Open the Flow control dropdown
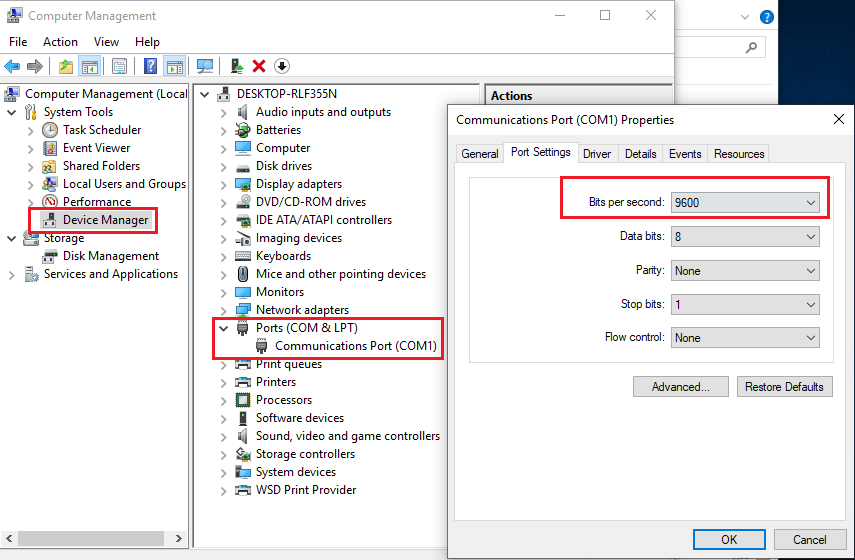855x560 pixels. [x=745, y=338]
